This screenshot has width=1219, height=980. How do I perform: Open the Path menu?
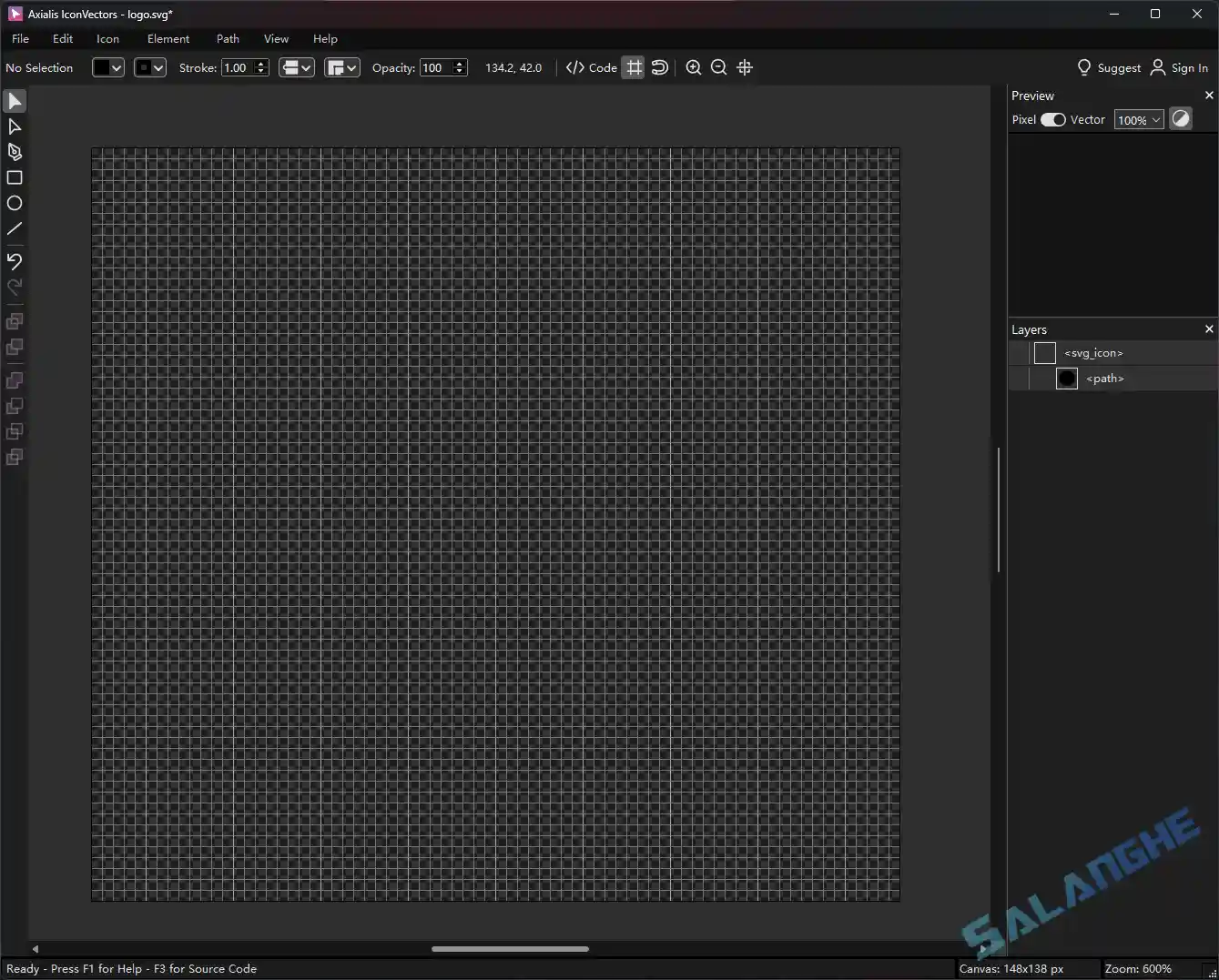[227, 38]
